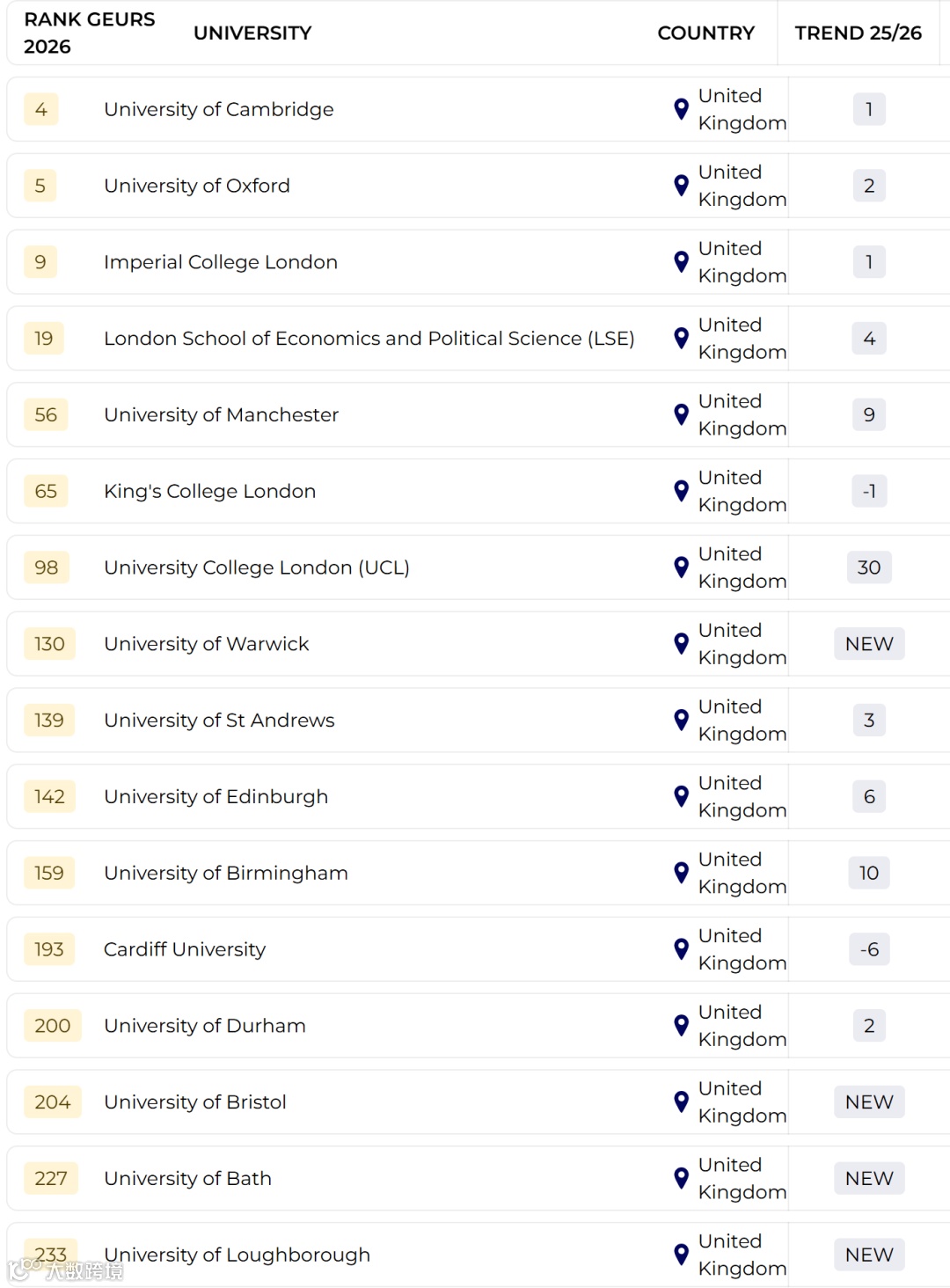Click the RANK GEURS 2026 column header

tap(89, 33)
